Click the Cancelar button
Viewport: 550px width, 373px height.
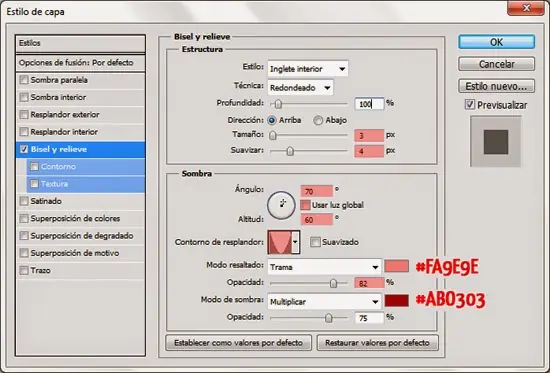coord(496,64)
